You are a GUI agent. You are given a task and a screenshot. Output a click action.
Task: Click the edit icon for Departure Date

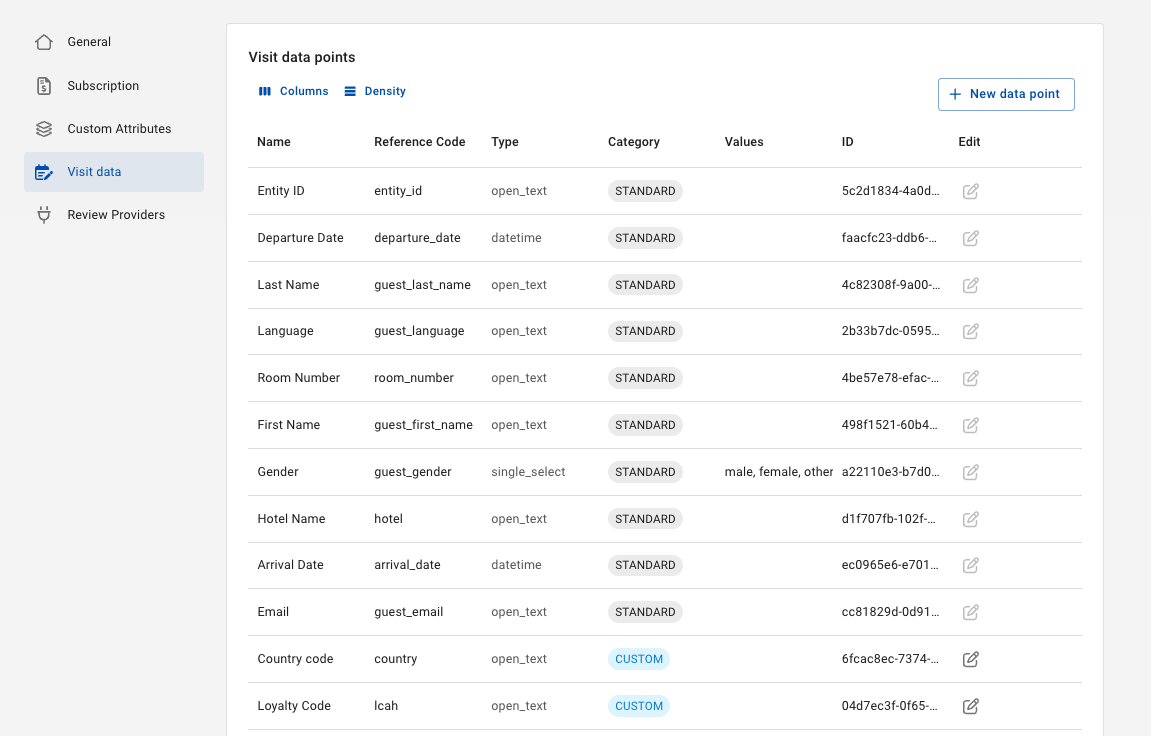[970, 238]
